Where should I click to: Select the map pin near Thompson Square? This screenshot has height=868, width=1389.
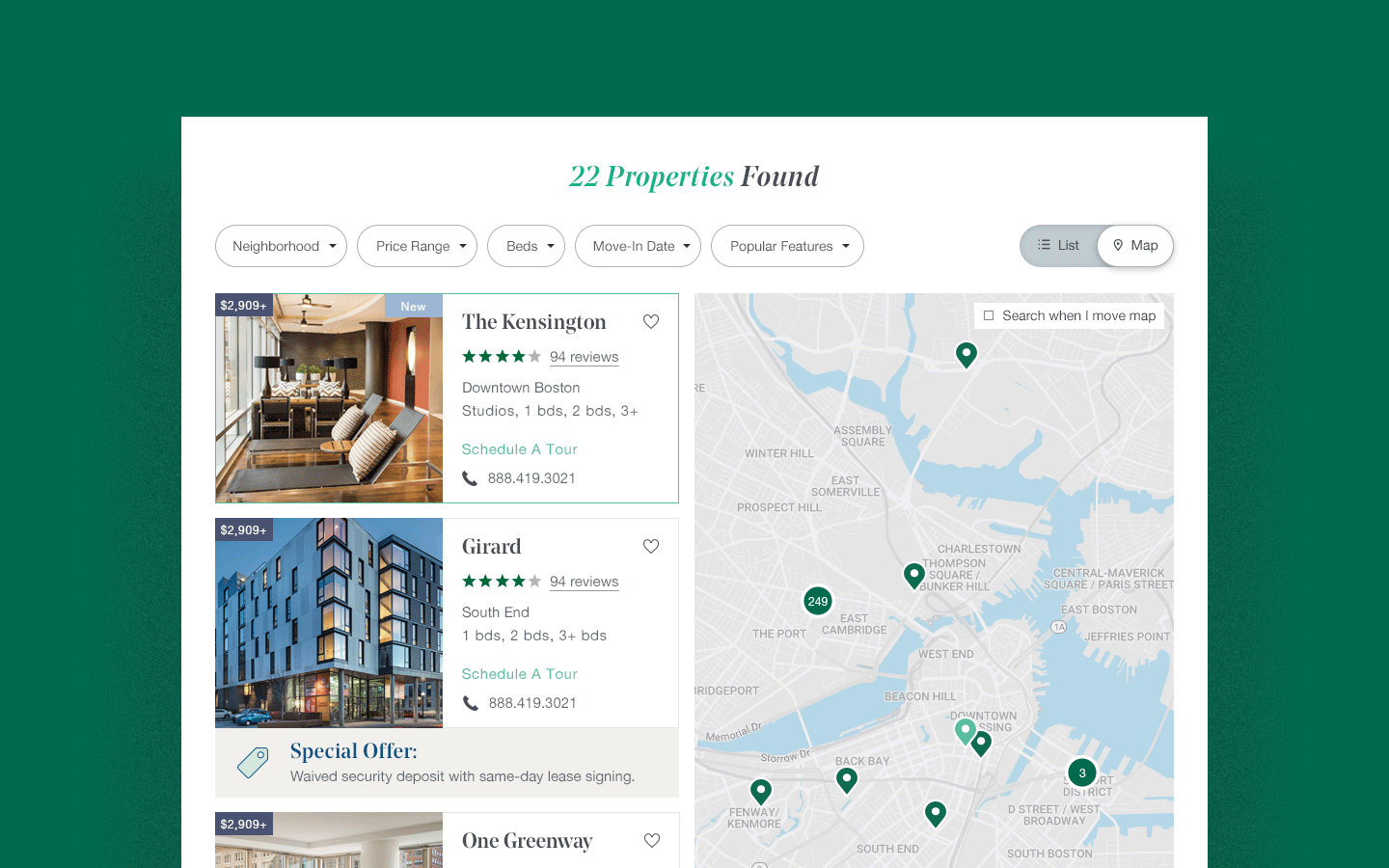tap(914, 575)
